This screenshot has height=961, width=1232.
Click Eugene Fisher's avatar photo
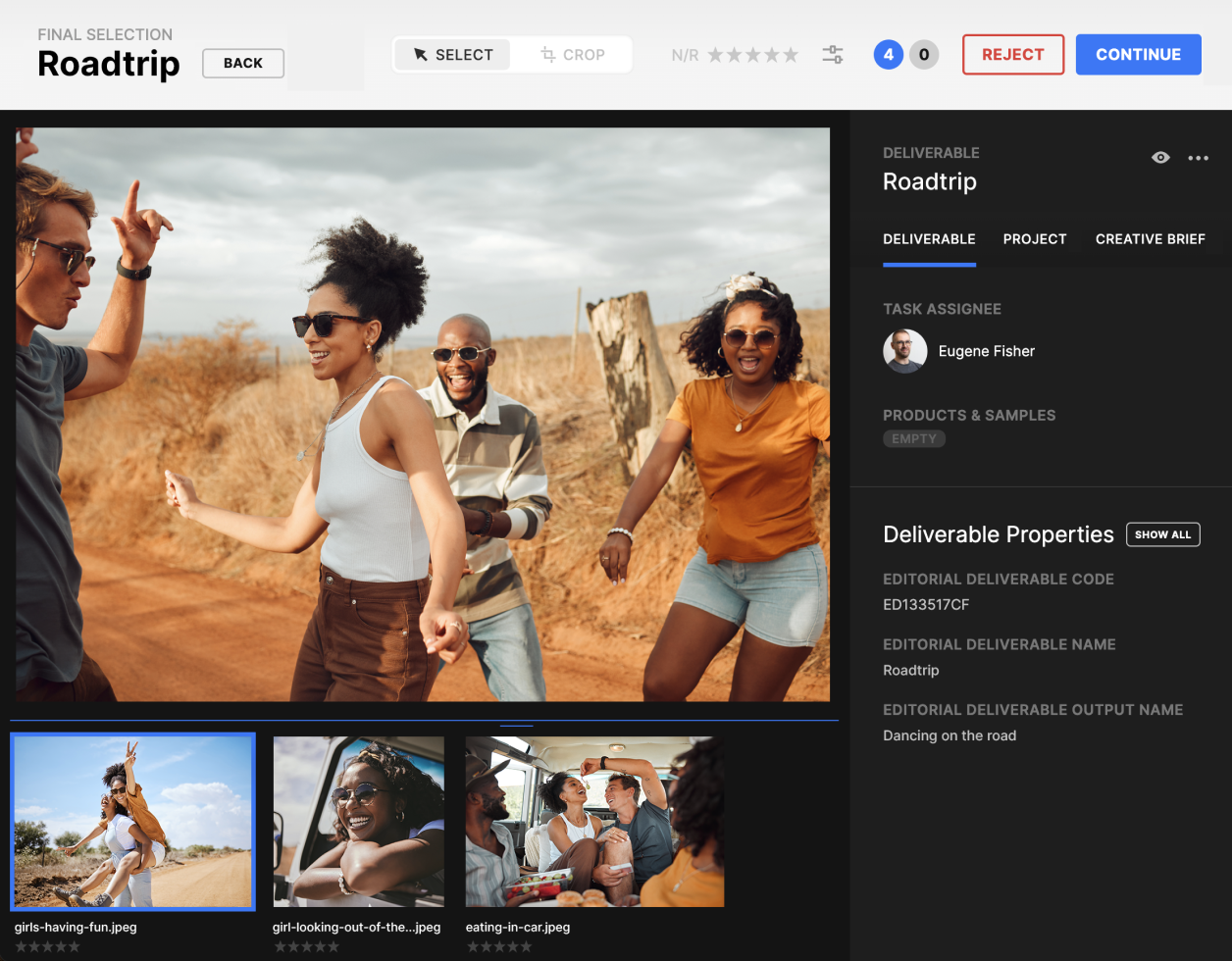(904, 351)
